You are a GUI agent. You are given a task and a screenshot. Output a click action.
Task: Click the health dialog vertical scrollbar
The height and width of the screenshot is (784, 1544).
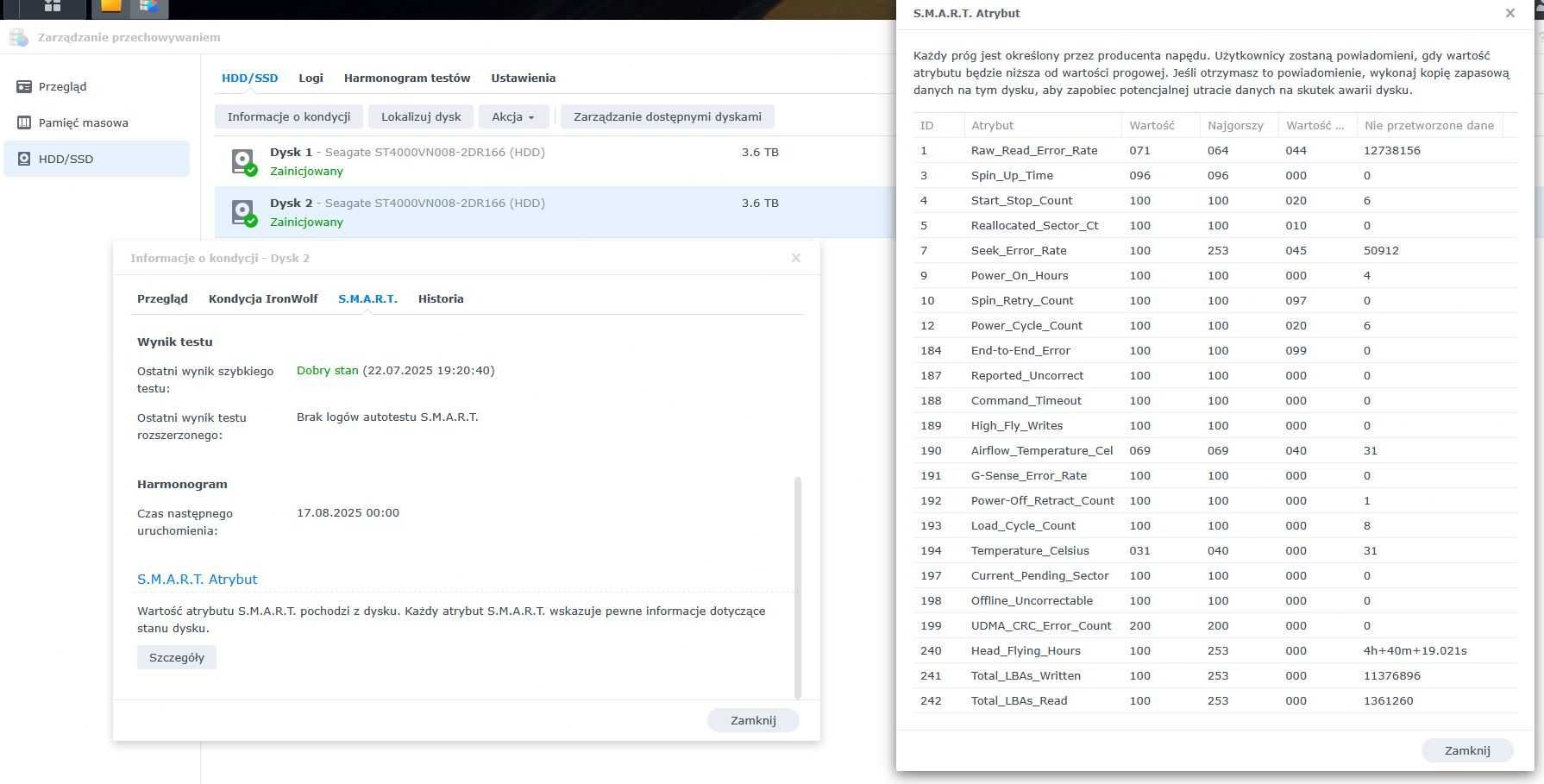(798, 586)
